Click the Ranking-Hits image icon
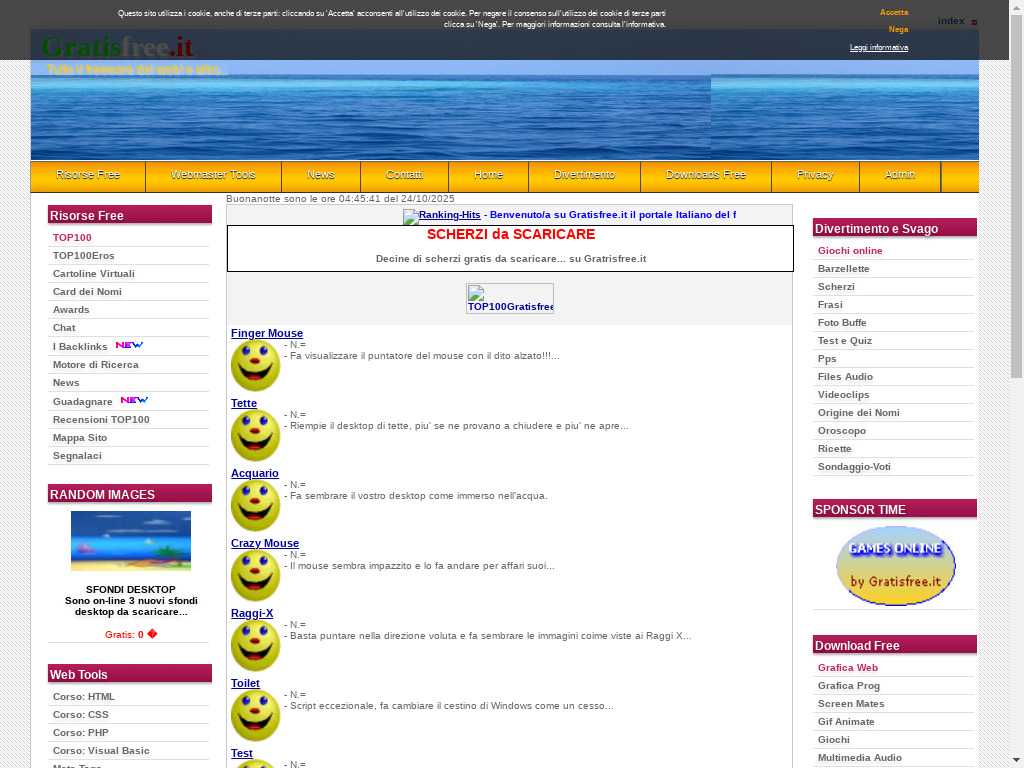1024x768 pixels. click(x=410, y=216)
